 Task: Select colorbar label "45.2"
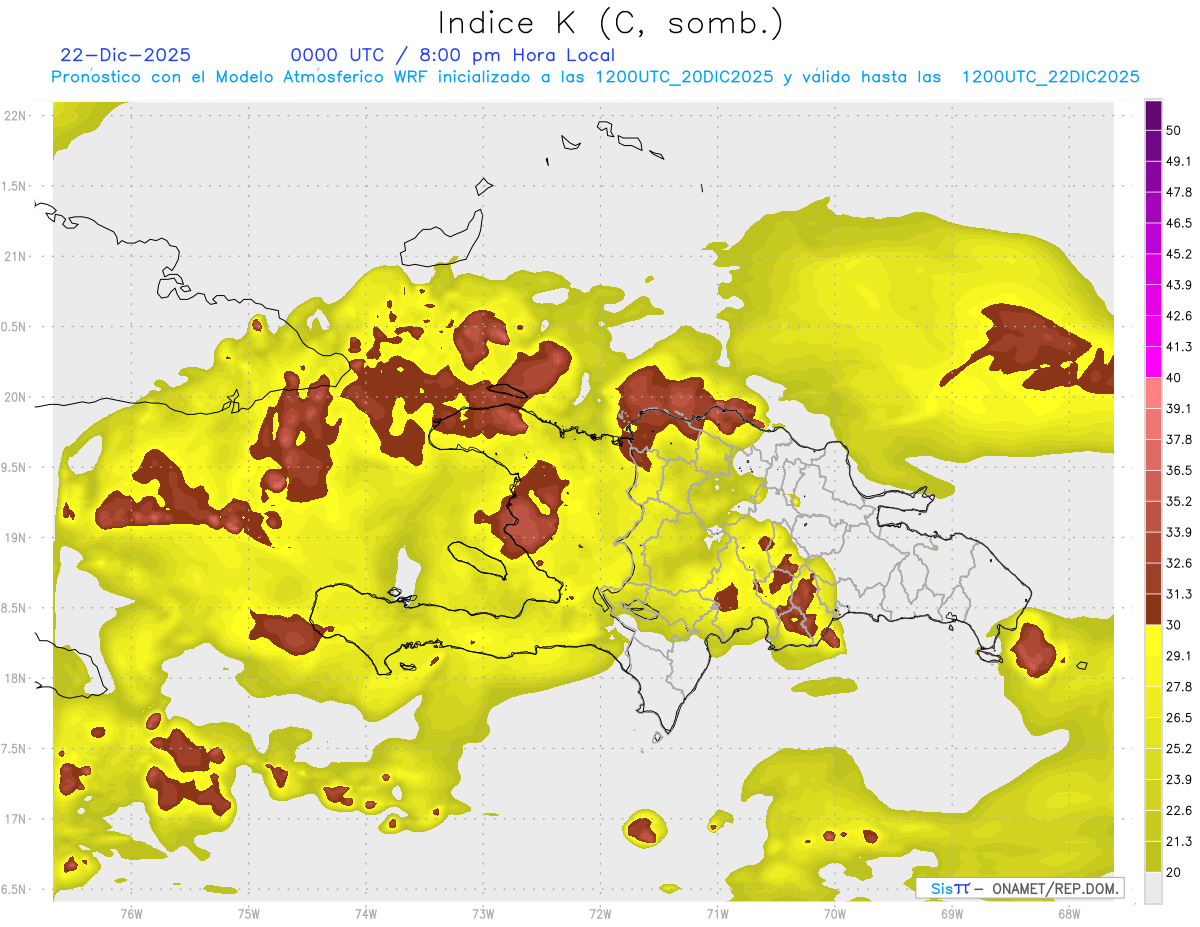pos(1179,254)
